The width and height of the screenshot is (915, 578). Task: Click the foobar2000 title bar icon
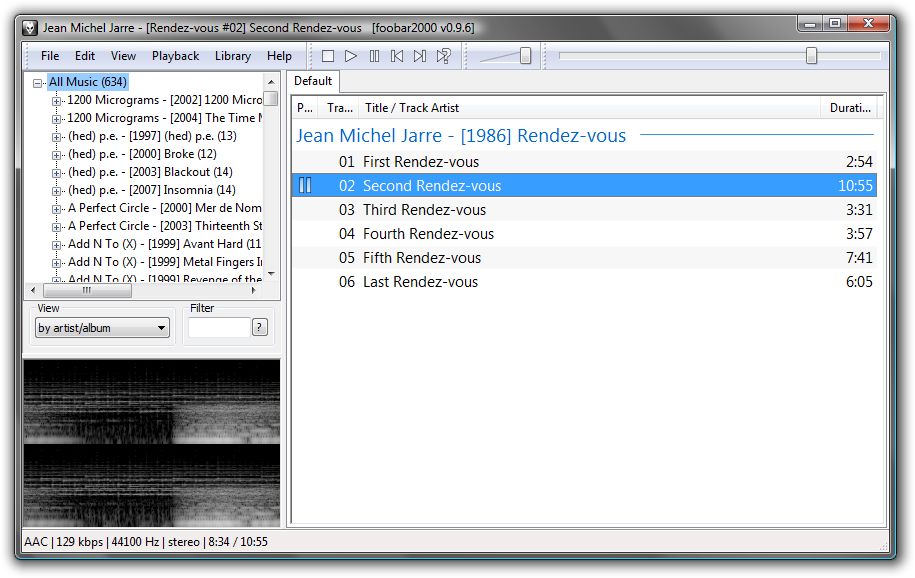[x=30, y=27]
